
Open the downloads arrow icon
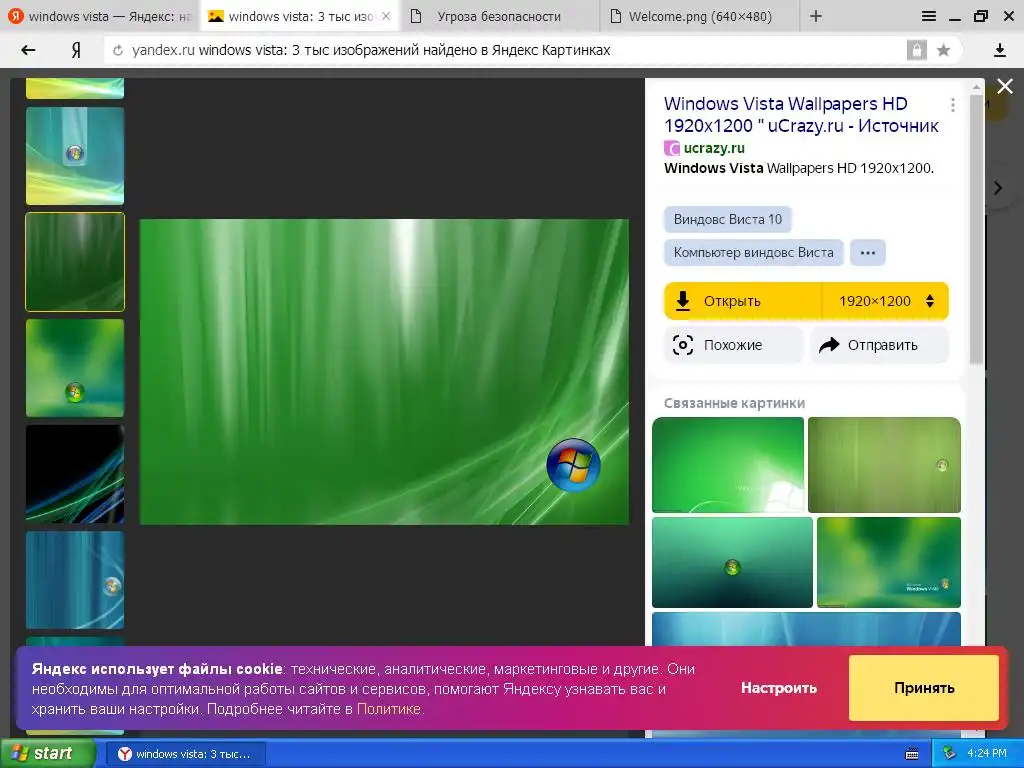(999, 50)
